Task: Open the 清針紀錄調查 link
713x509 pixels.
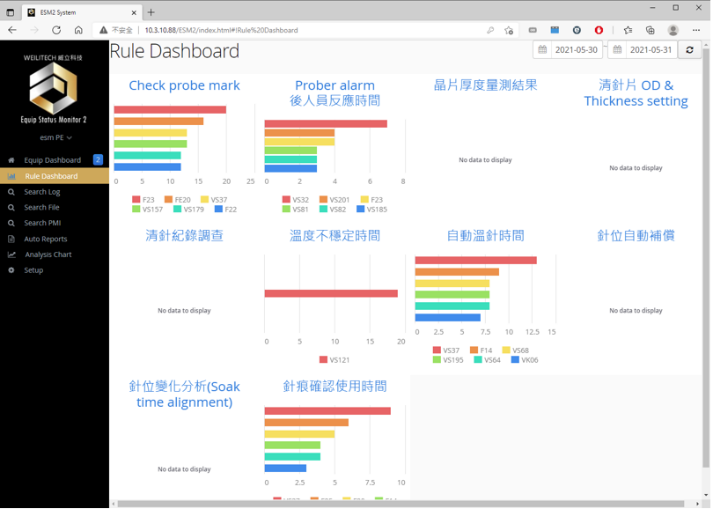Action: click(184, 236)
